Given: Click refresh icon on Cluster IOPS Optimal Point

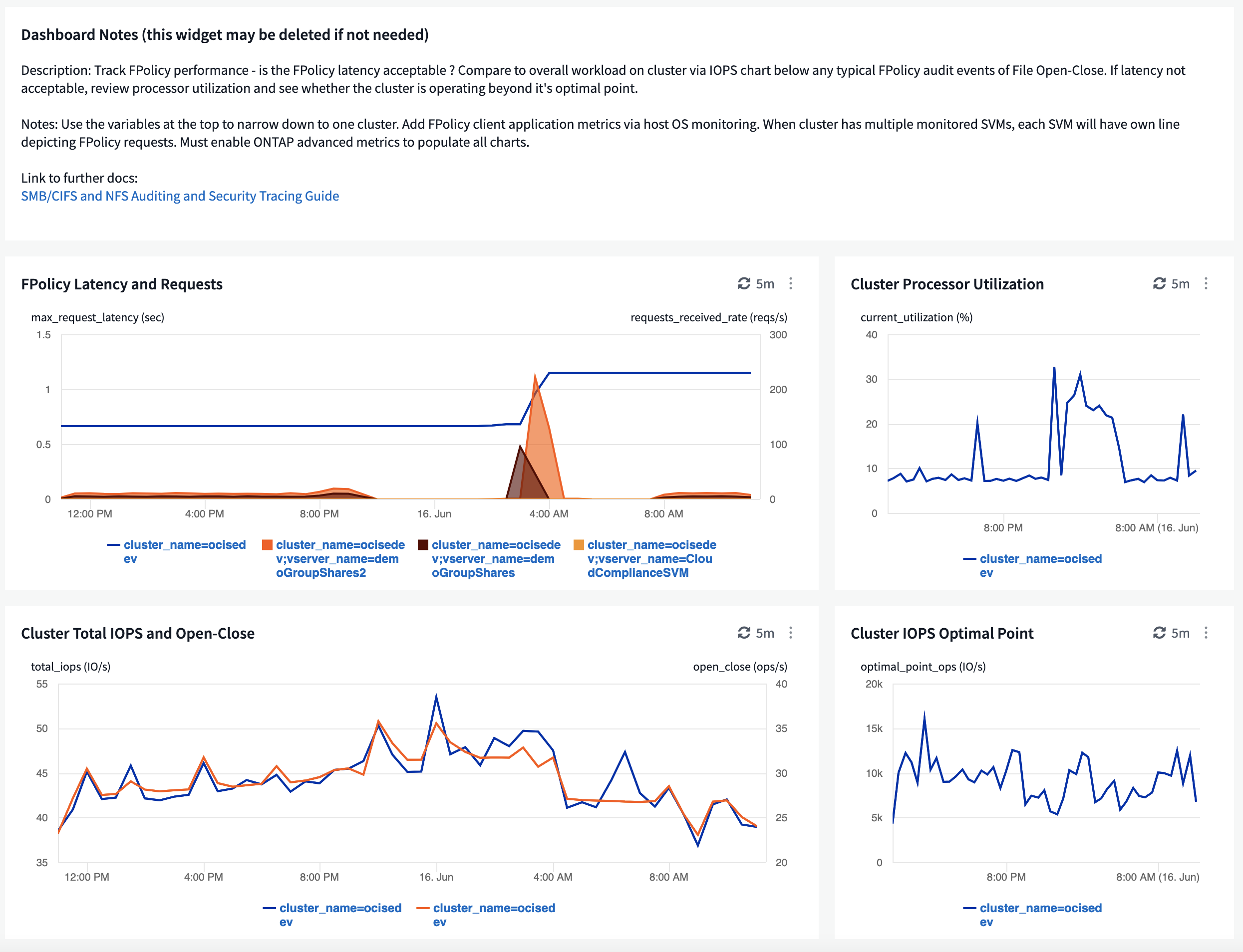Looking at the screenshot, I should pos(1159,632).
